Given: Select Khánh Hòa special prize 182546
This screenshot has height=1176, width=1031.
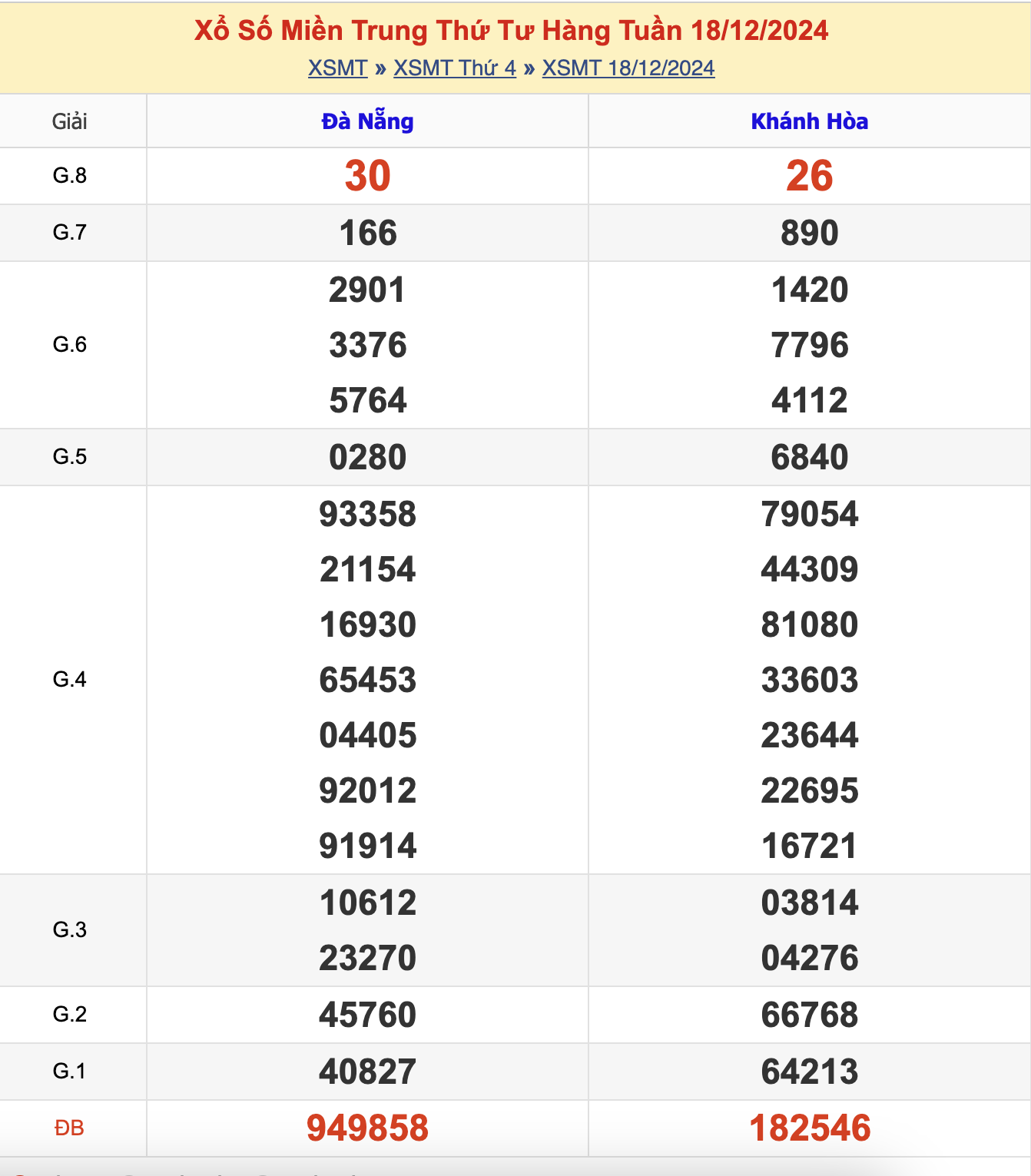Looking at the screenshot, I should tap(810, 1128).
